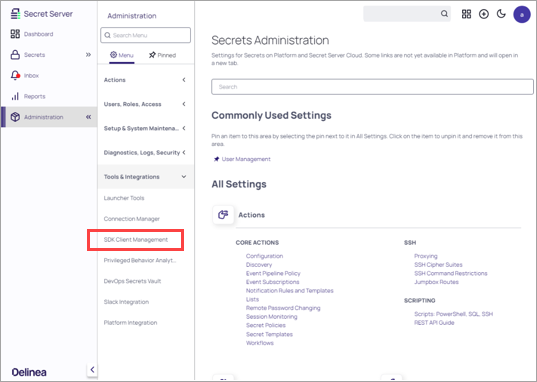
Task: Open Reports bar chart icon
Action: [x=15, y=96]
